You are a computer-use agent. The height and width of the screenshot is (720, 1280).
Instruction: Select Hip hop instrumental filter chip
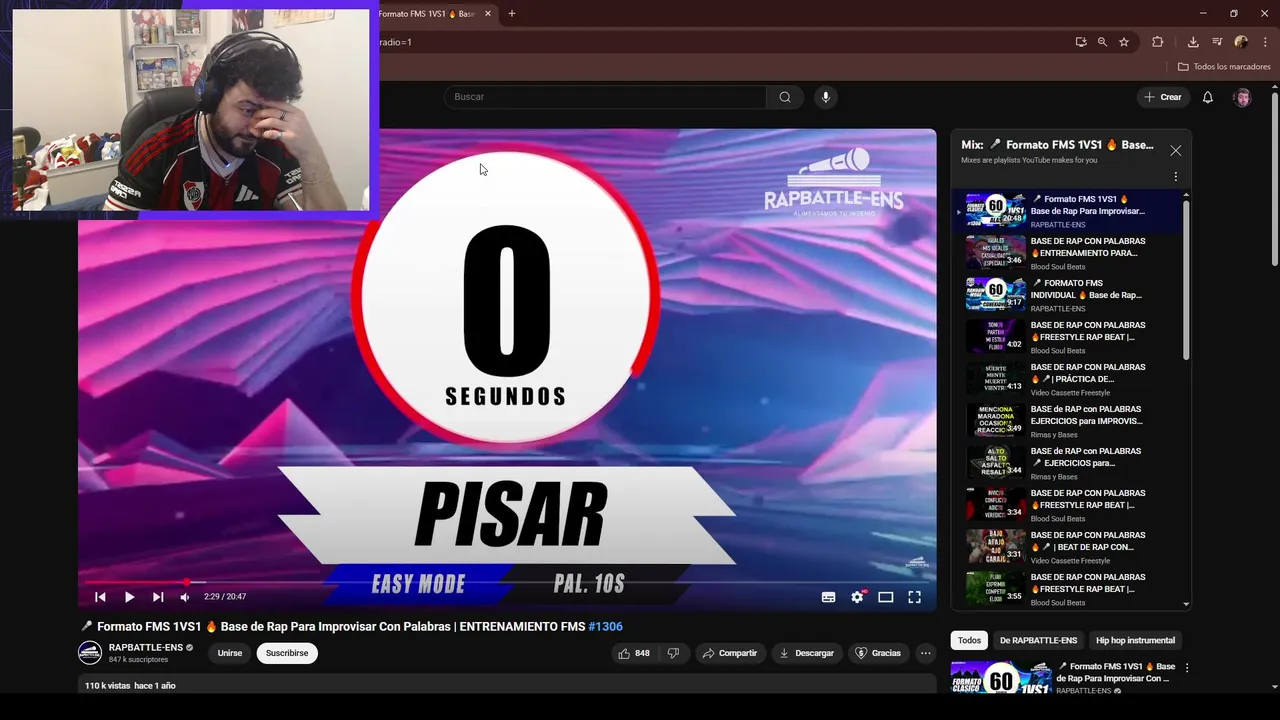[x=1135, y=640]
